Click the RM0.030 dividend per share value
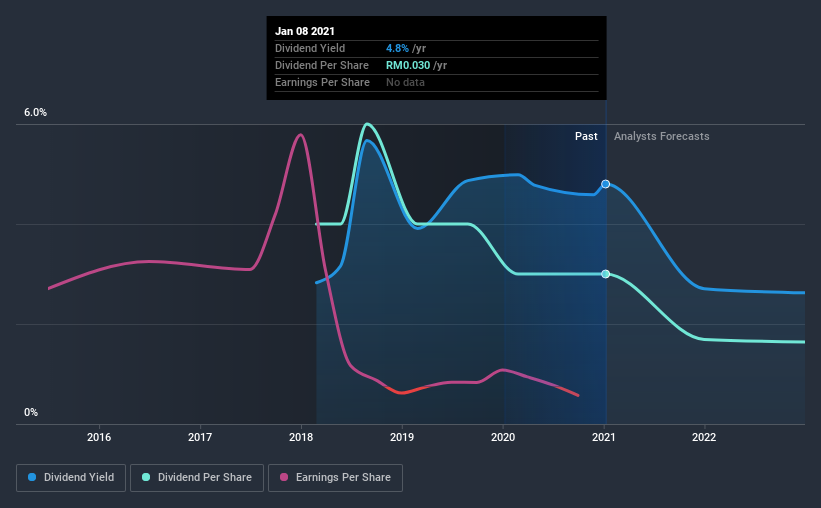The height and width of the screenshot is (508, 821). click(x=408, y=65)
